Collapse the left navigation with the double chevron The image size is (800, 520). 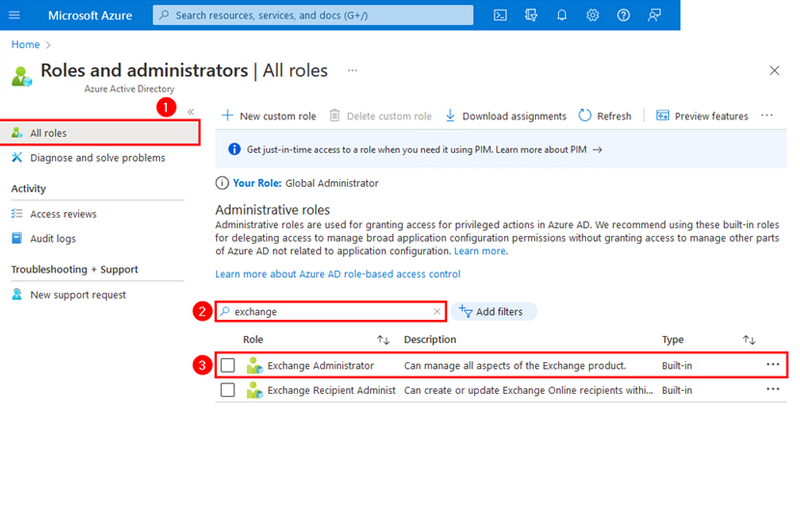190,112
